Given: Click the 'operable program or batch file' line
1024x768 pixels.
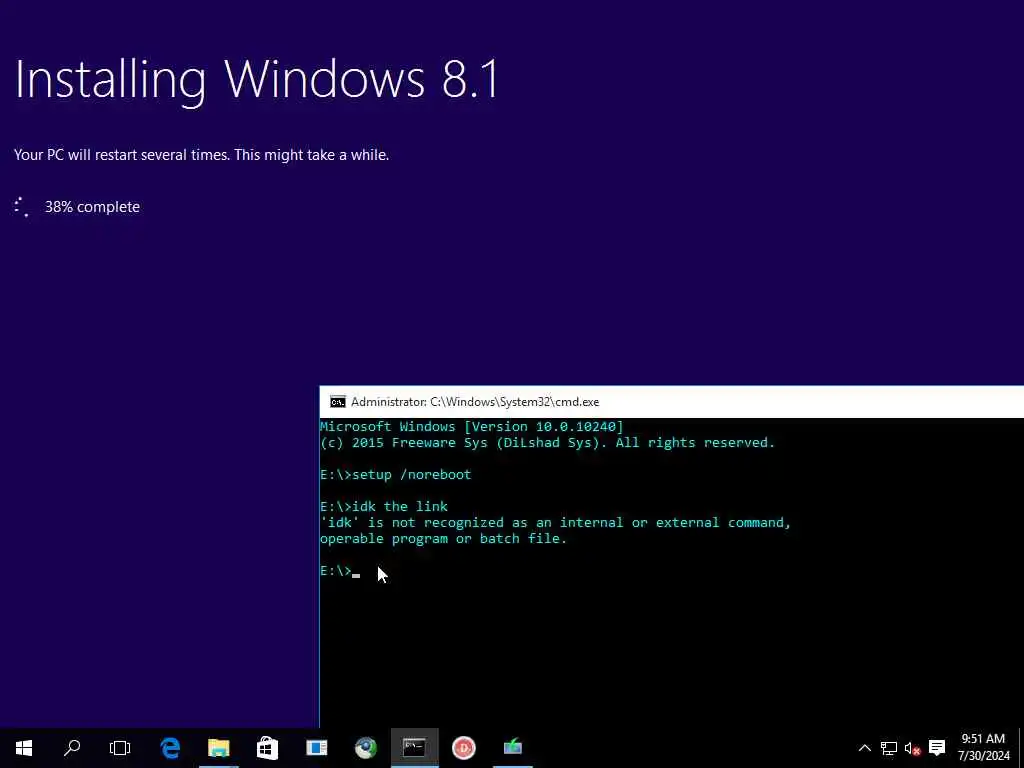Looking at the screenshot, I should click(x=443, y=539).
